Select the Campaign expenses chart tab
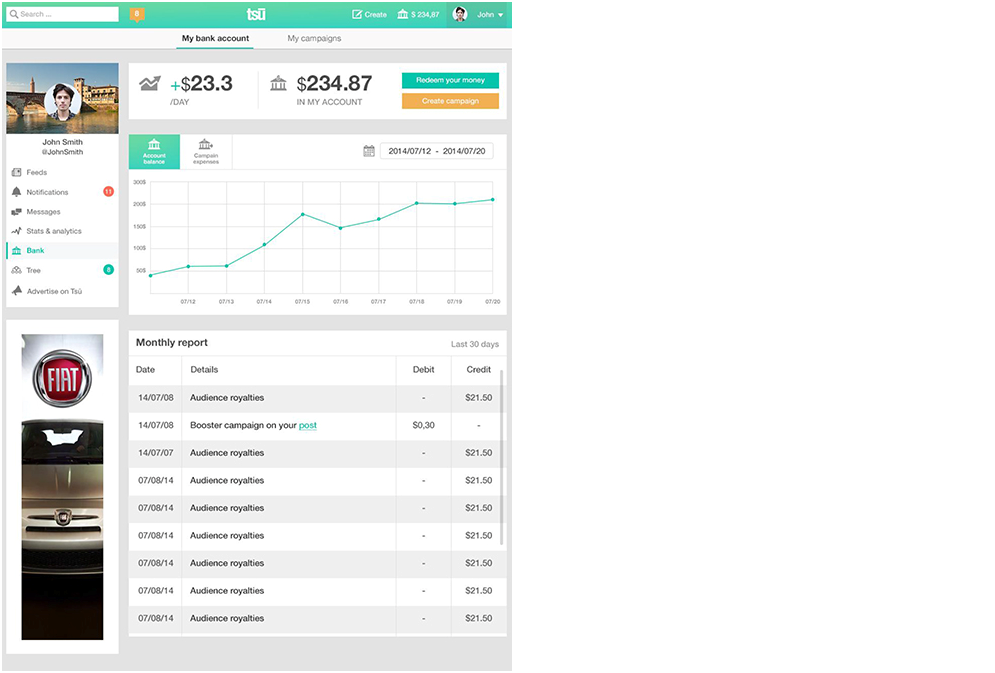995x673 pixels. click(206, 152)
